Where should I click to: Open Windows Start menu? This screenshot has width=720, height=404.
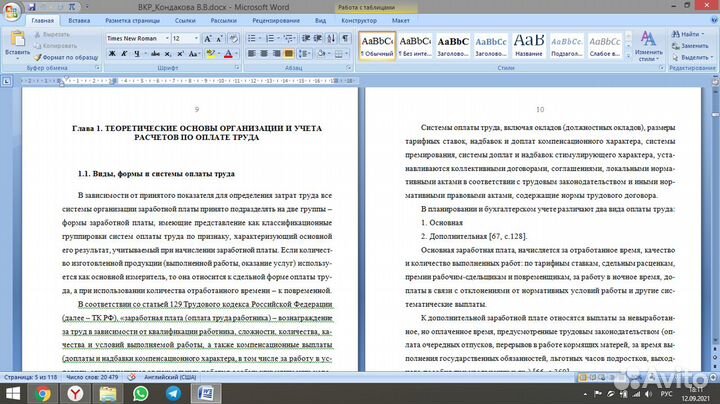click(13, 394)
